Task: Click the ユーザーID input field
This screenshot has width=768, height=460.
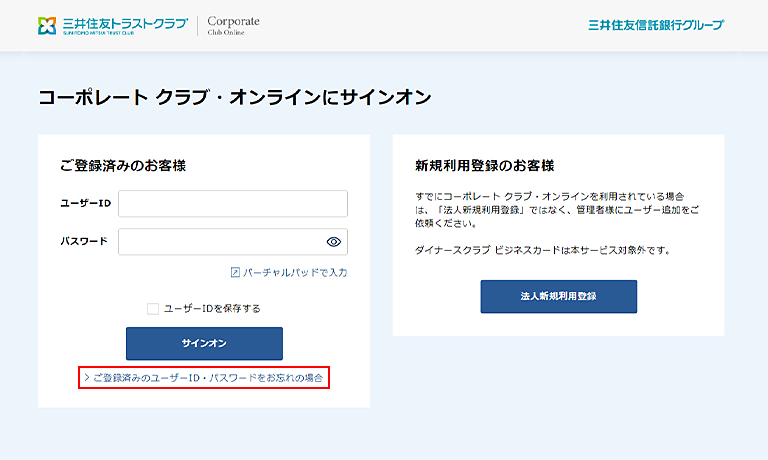Action: point(233,203)
